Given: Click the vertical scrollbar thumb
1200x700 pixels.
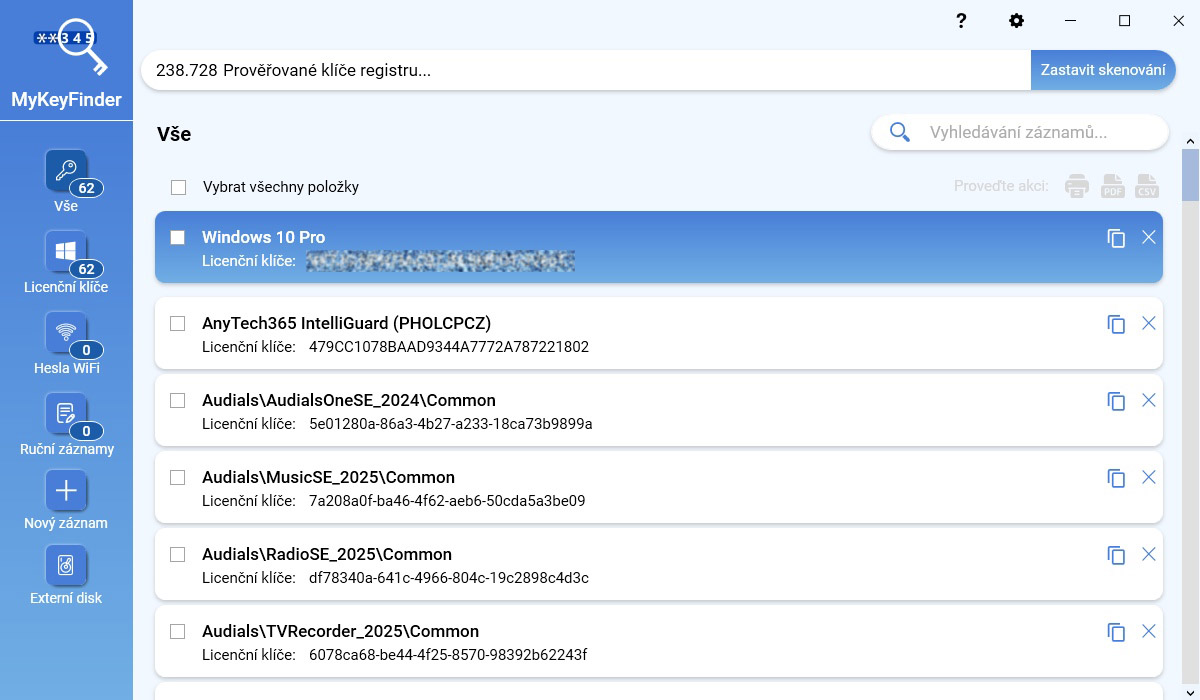Looking at the screenshot, I should 1190,176.
